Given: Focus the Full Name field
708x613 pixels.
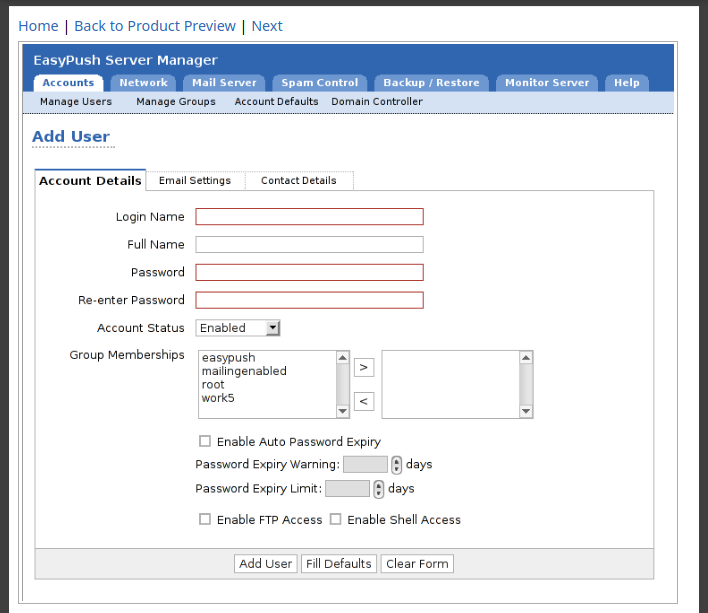Looking at the screenshot, I should point(309,245).
